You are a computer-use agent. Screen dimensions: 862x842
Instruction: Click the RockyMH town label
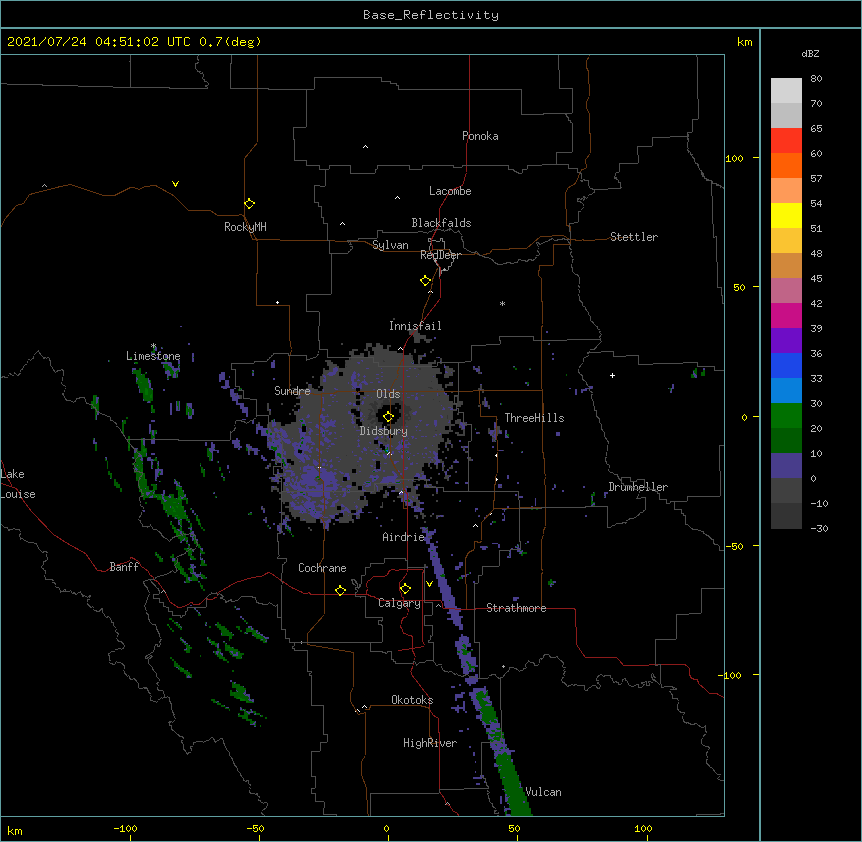(245, 227)
